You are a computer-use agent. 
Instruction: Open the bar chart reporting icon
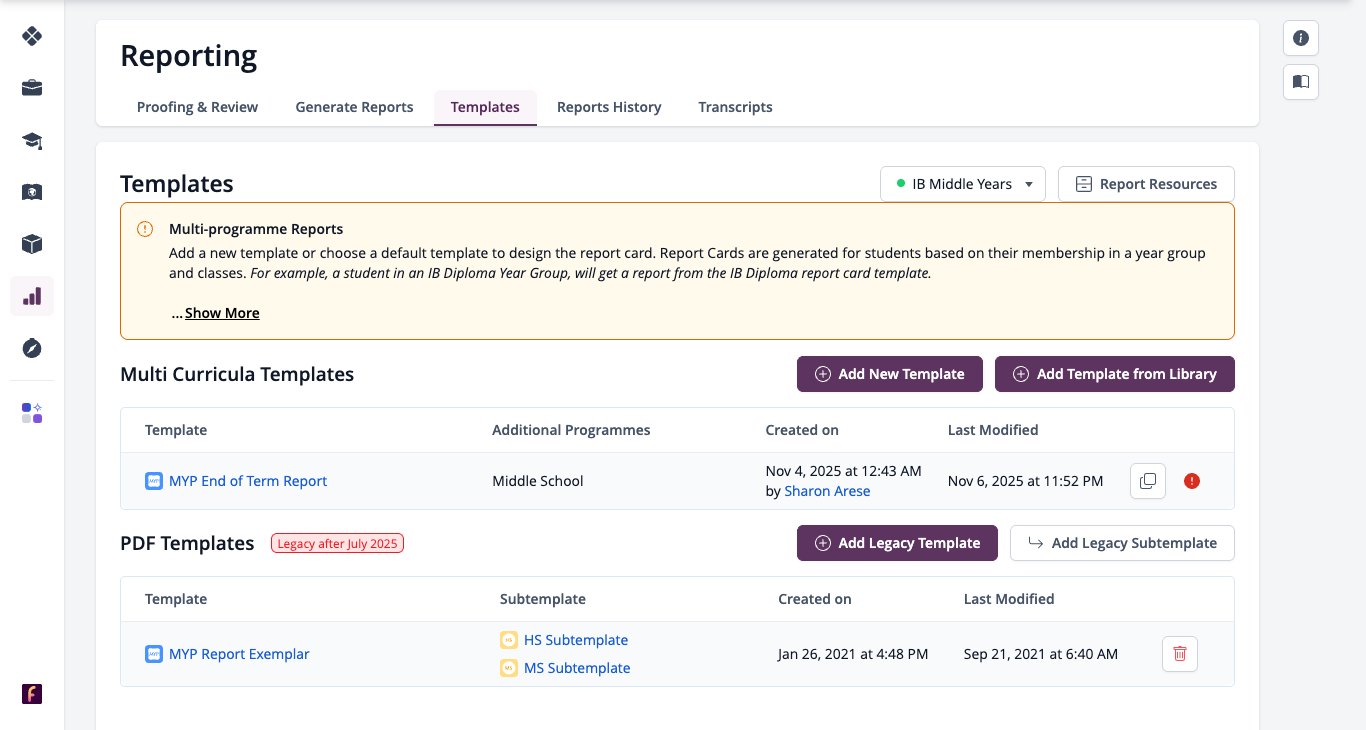32,296
